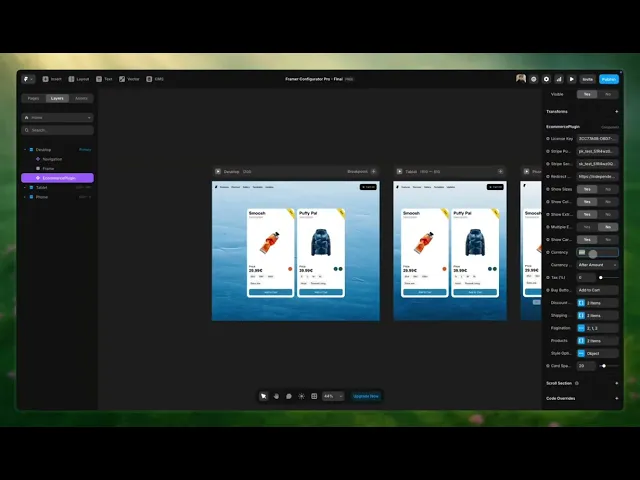Screen dimensions: 640x480
Task: Open the Home page dropdown
Action: pyautogui.click(x=57, y=118)
